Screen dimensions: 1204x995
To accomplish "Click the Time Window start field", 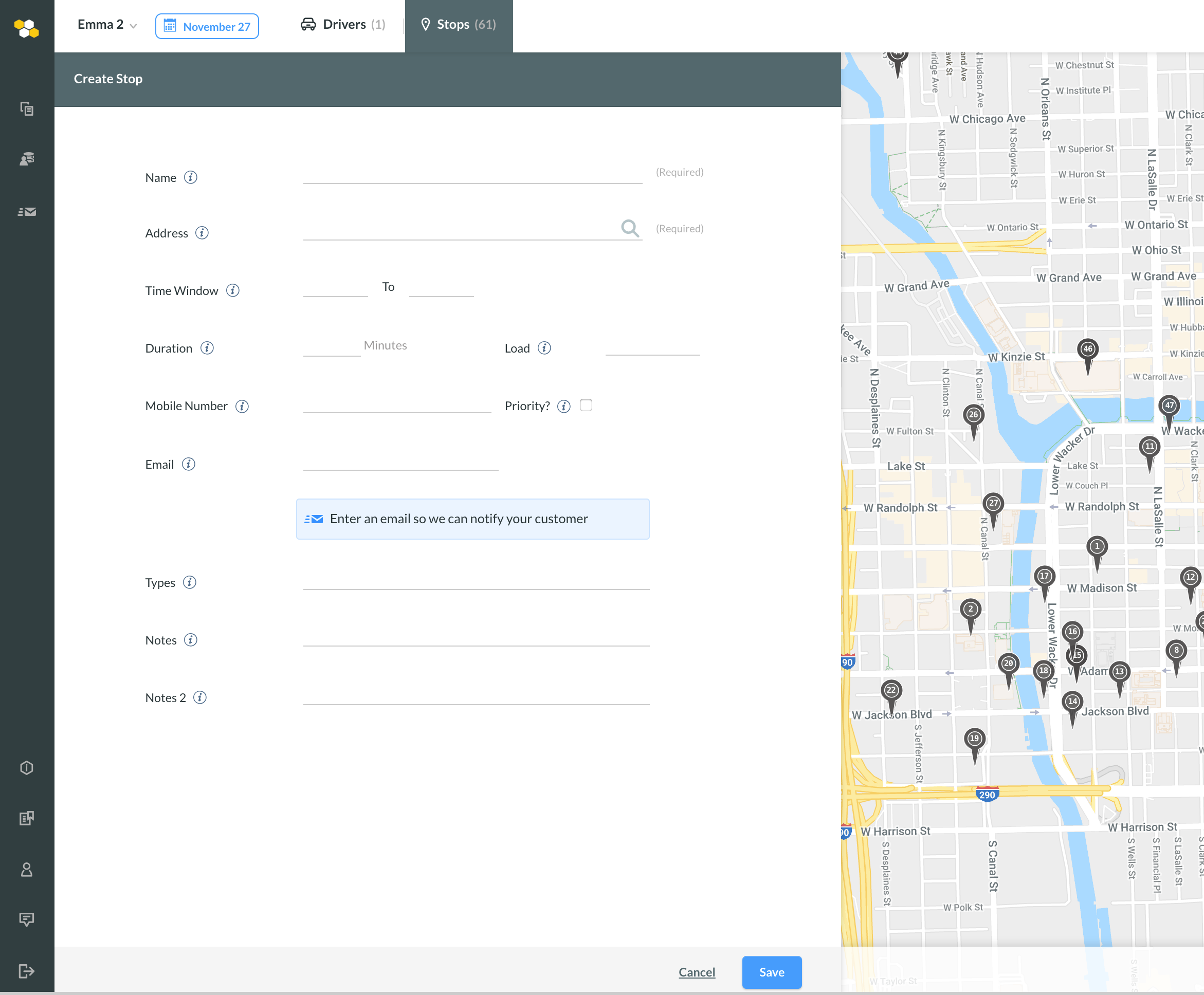I will (335, 288).
